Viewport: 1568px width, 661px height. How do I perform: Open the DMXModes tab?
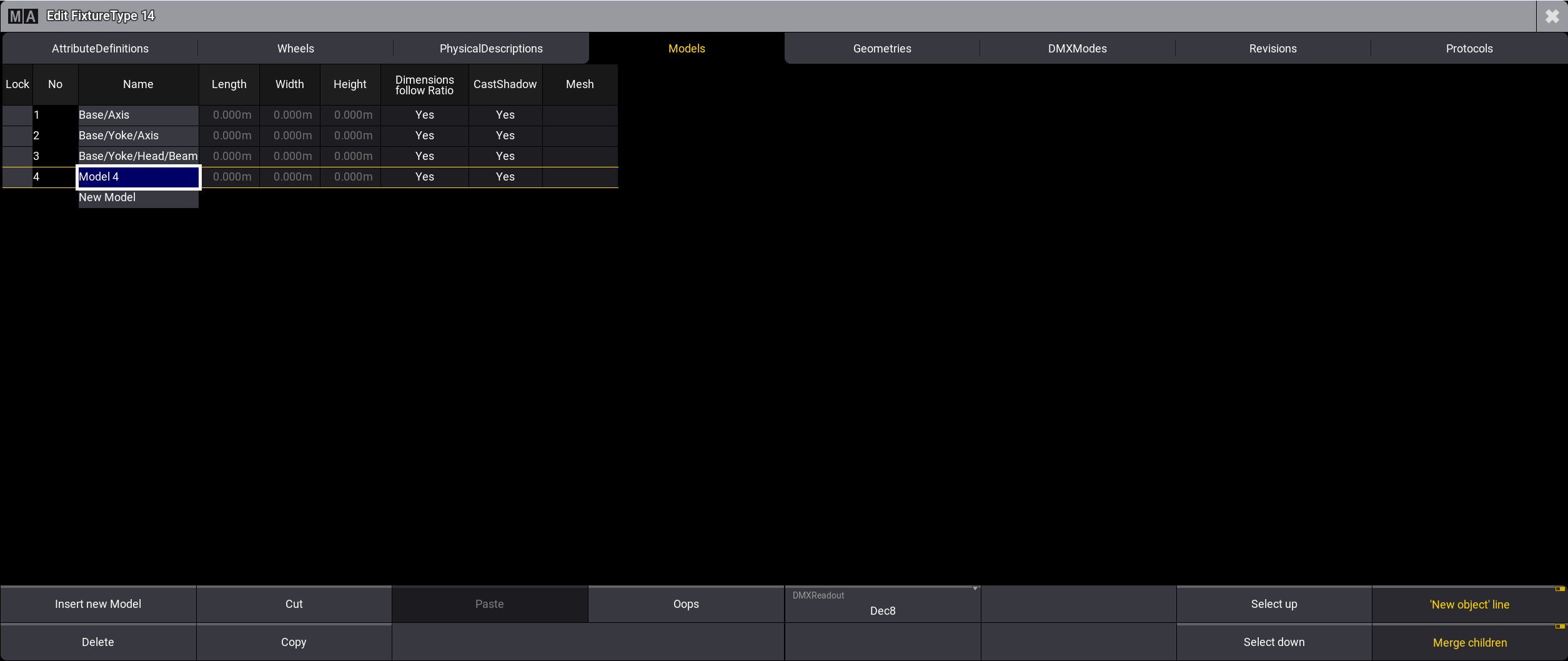click(x=1077, y=49)
